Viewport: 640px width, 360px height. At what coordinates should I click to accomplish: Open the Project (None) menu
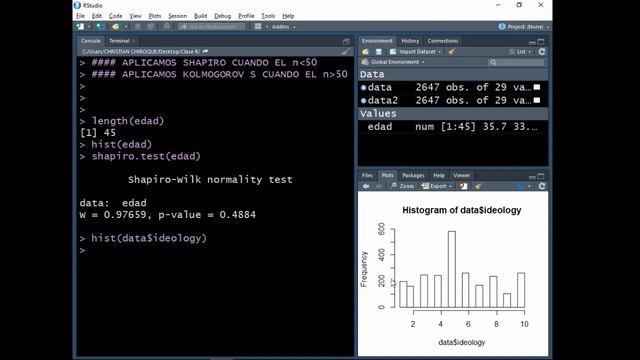point(524,27)
